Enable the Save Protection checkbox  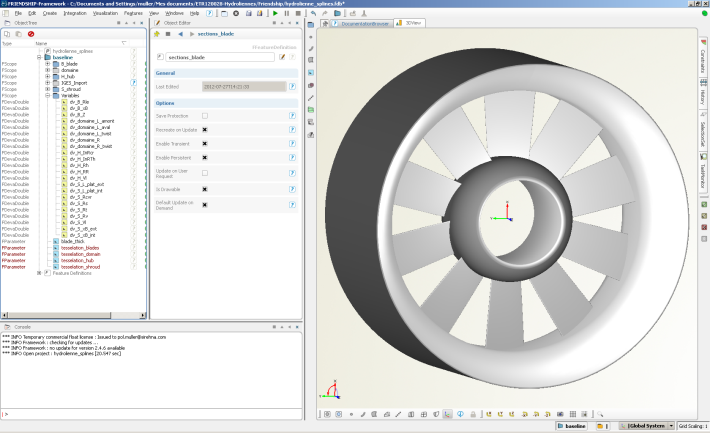click(x=204, y=116)
